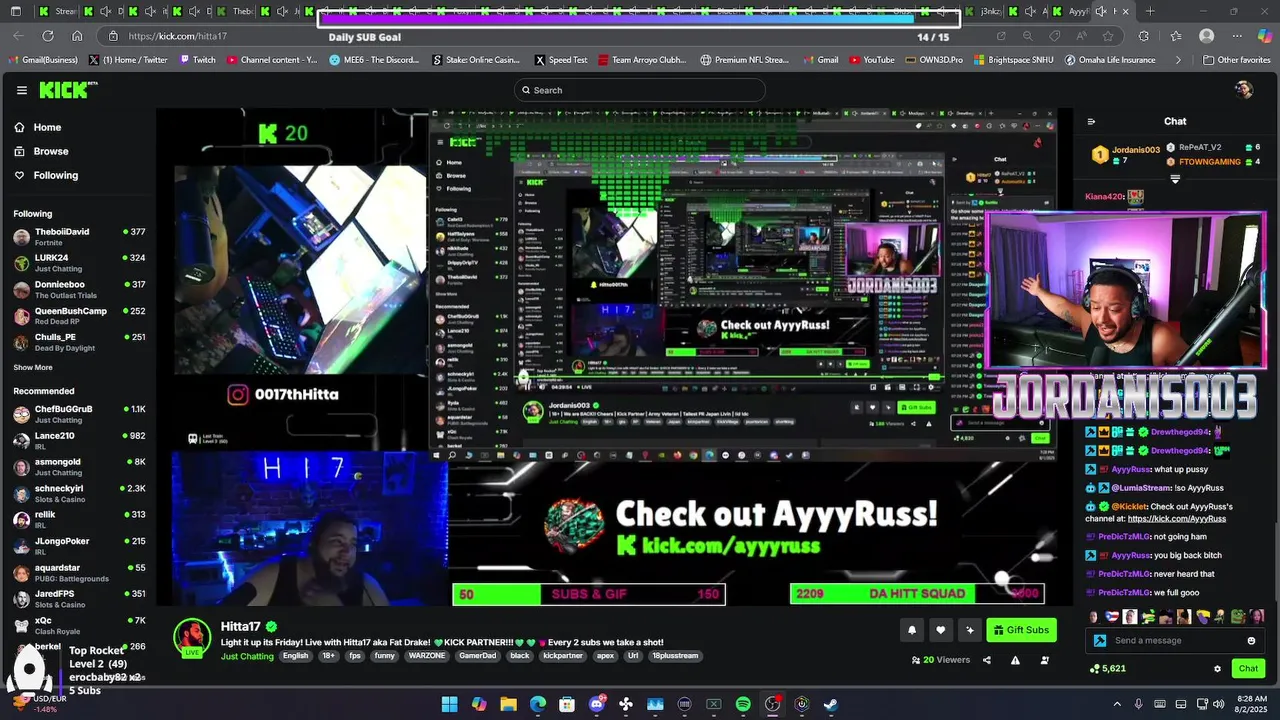Send the chat message with Chat button
Image resolution: width=1280 pixels, height=720 pixels.
(1248, 669)
